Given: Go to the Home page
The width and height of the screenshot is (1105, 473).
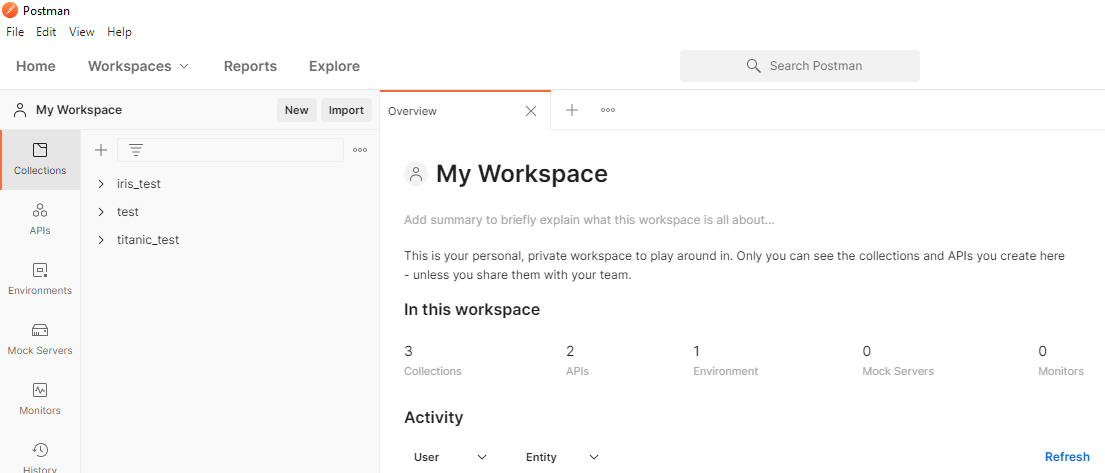Looking at the screenshot, I should (36, 66).
